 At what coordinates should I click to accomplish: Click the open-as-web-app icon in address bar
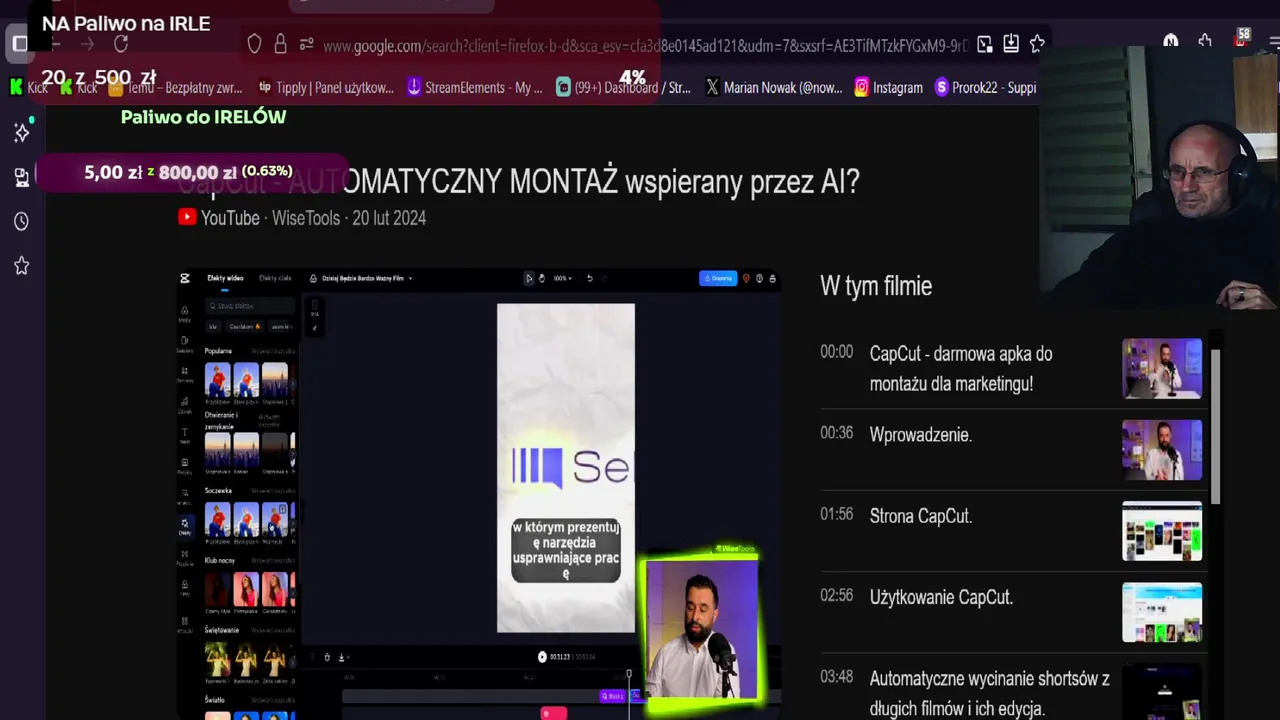985,44
